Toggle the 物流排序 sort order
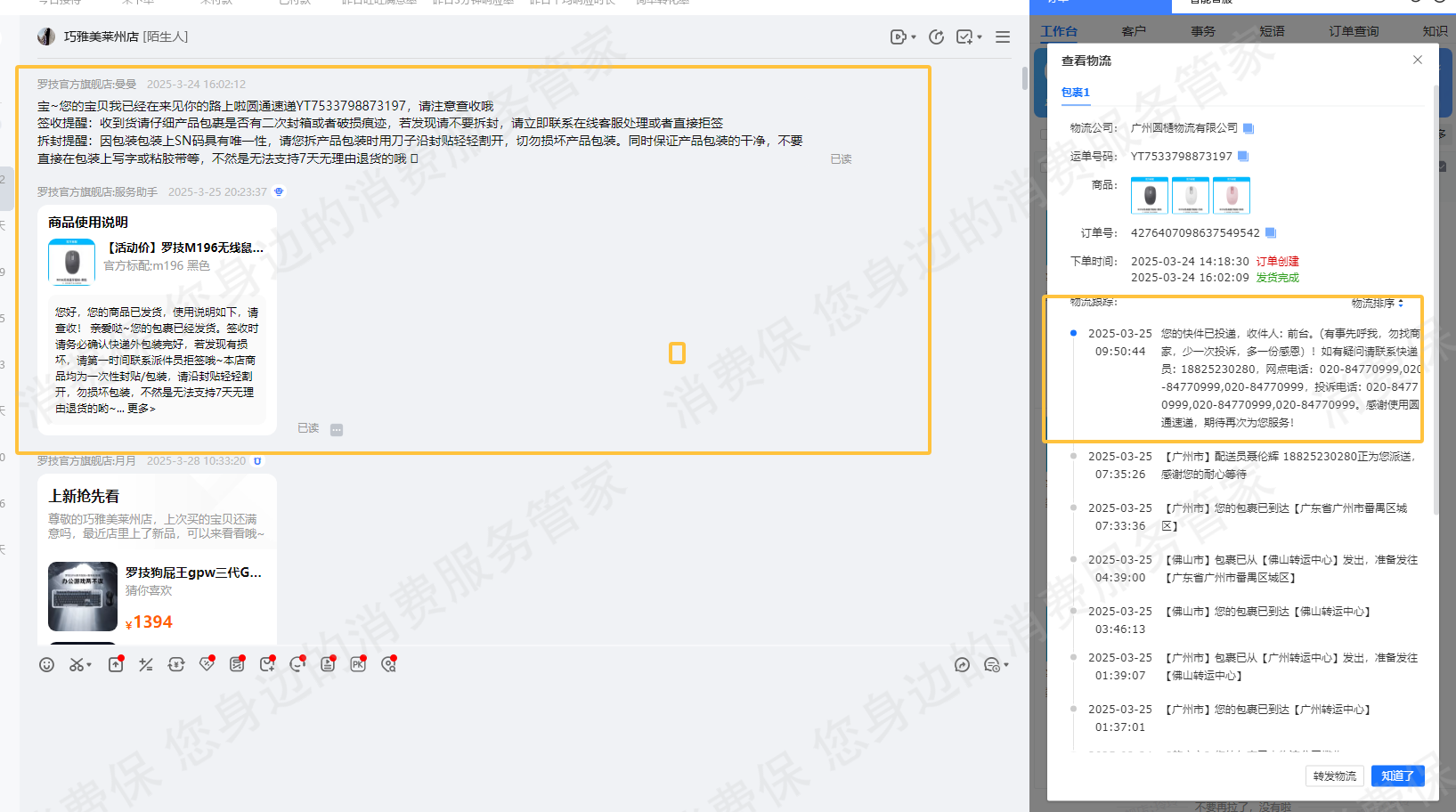This screenshot has height=812, width=1456. 1378,304
